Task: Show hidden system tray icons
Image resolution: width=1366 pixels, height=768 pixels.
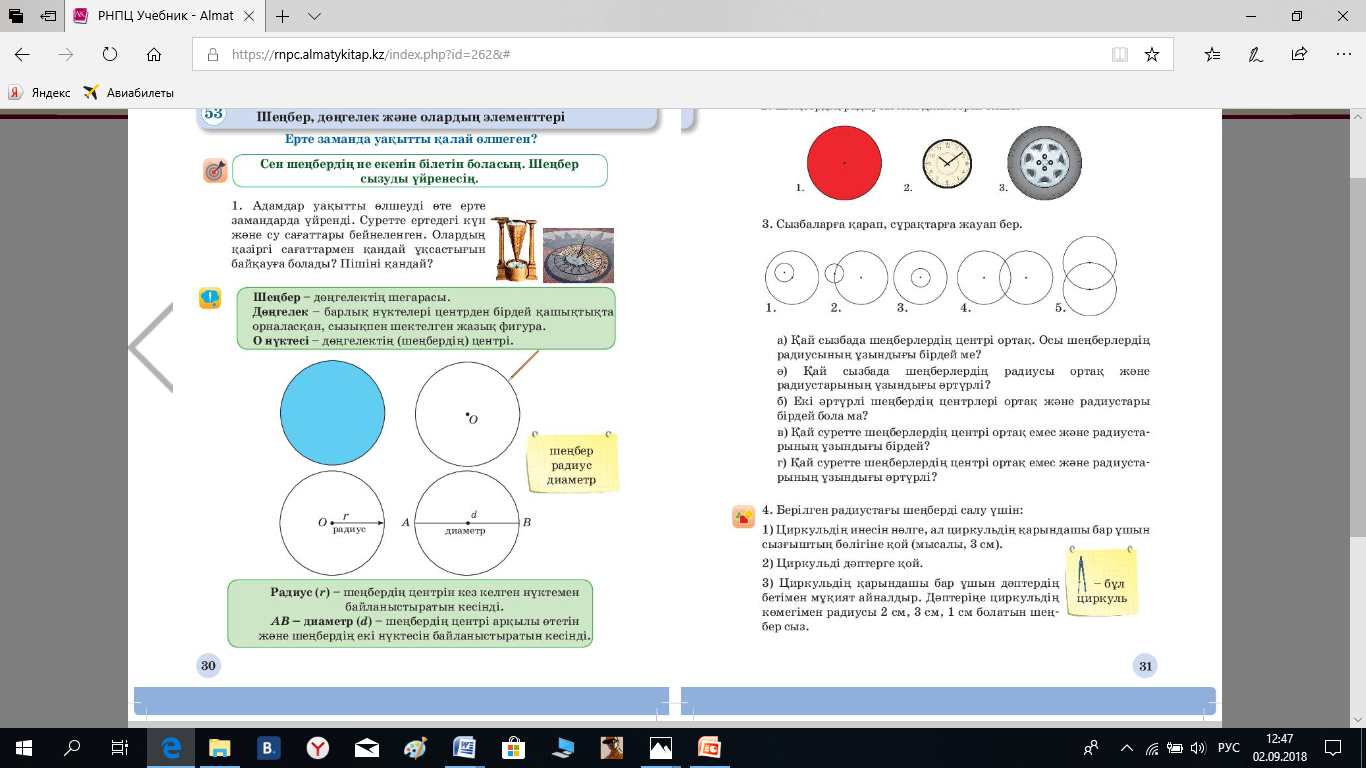Action: coord(1127,748)
